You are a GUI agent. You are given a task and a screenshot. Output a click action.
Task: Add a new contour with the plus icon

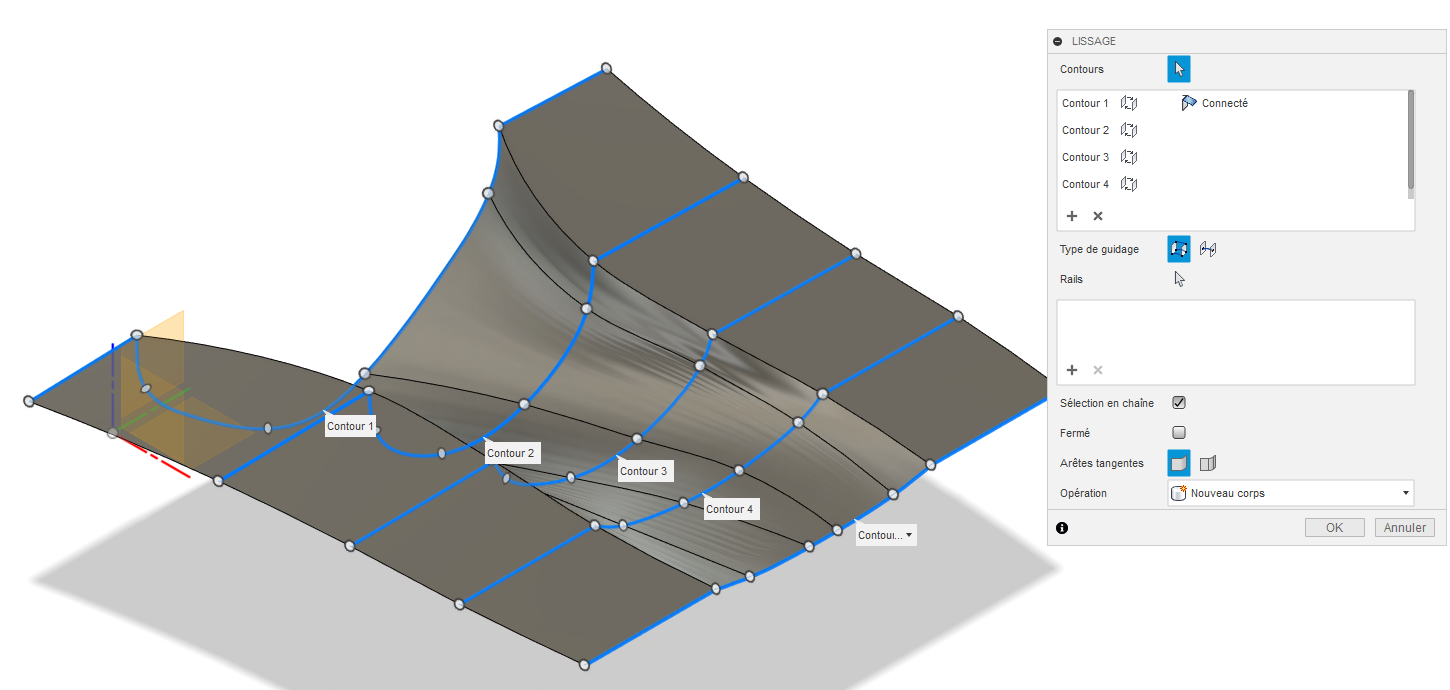click(1072, 216)
